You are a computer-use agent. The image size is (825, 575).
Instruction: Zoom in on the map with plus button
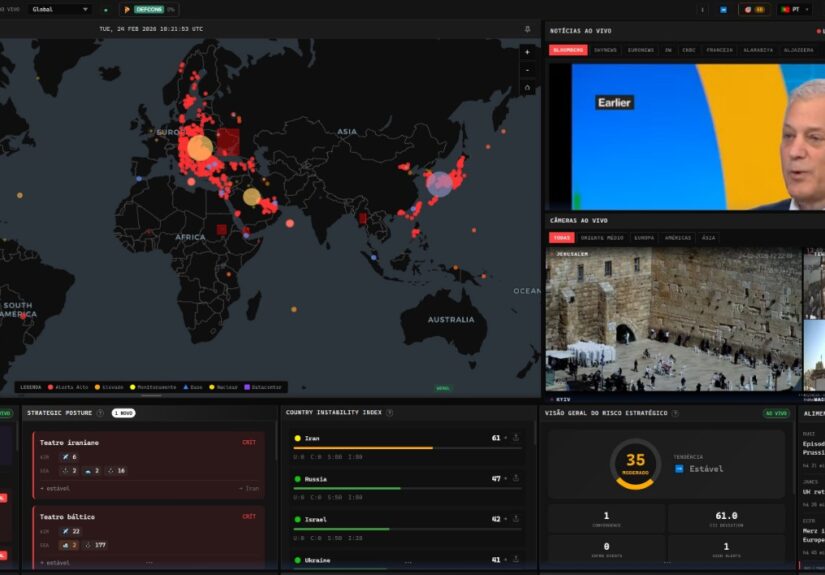(x=527, y=52)
